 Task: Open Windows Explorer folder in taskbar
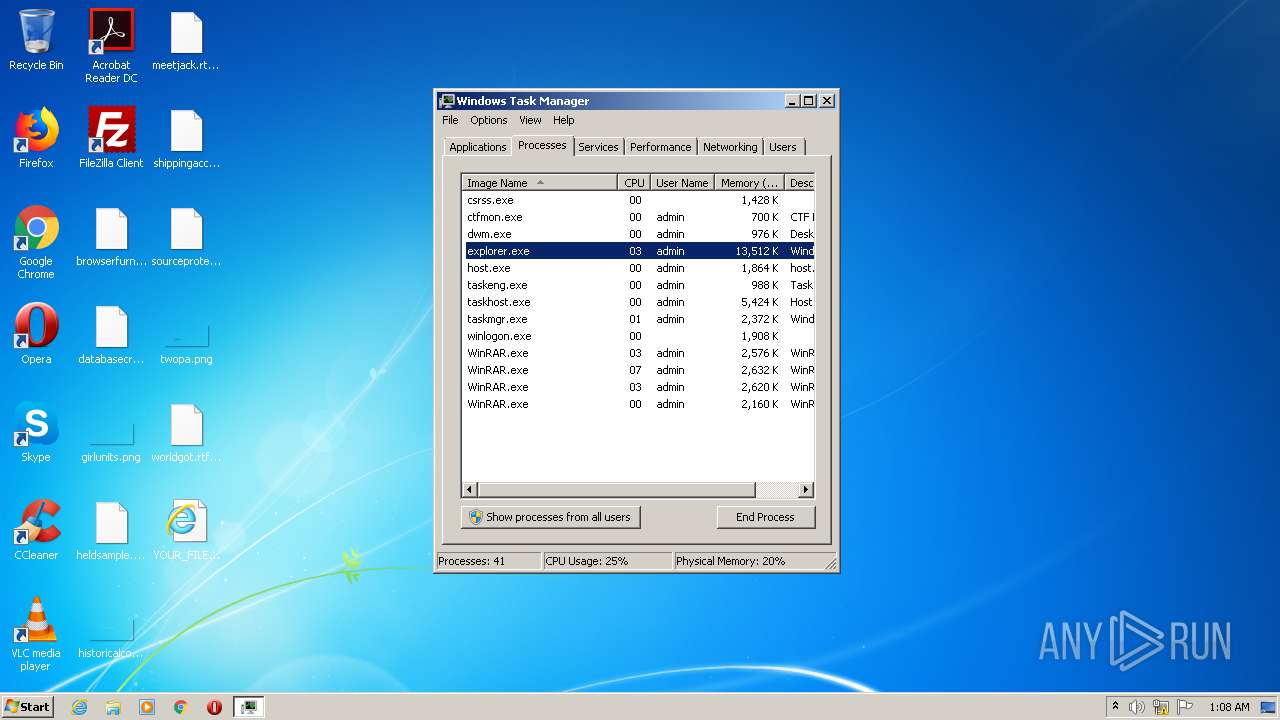(113, 707)
